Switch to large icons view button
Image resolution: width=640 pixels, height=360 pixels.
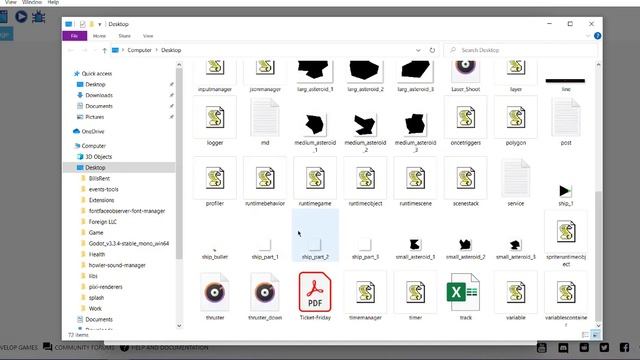pos(596,335)
